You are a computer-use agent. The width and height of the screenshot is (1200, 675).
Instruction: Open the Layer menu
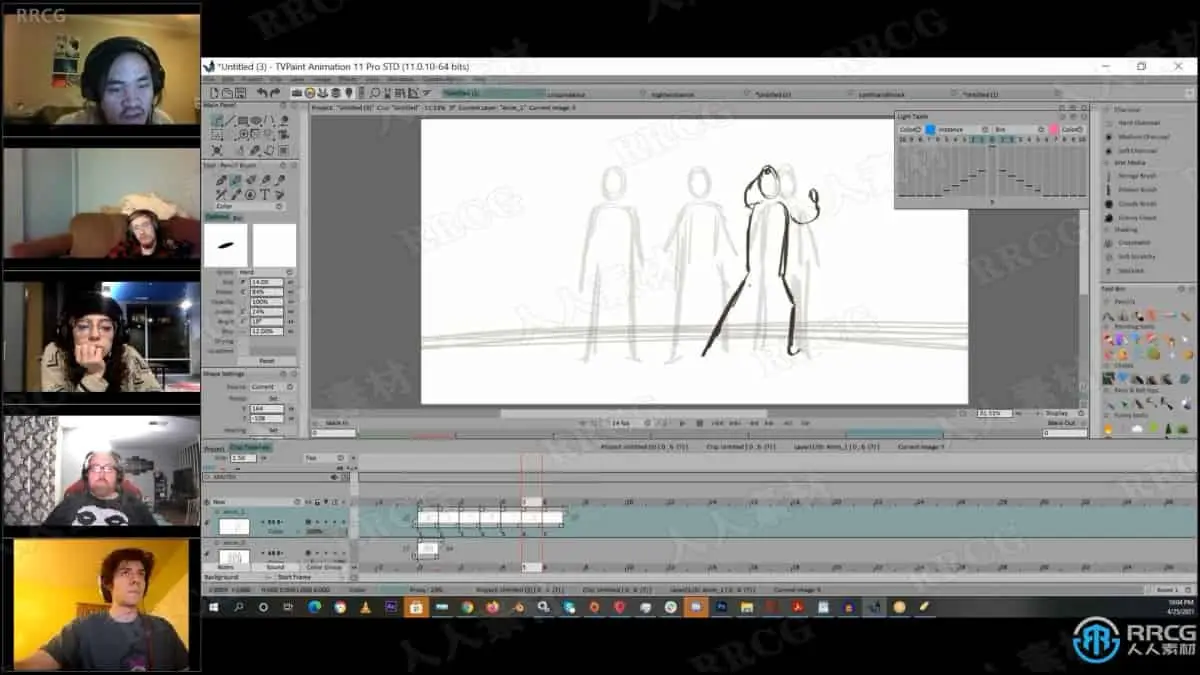tap(296, 79)
